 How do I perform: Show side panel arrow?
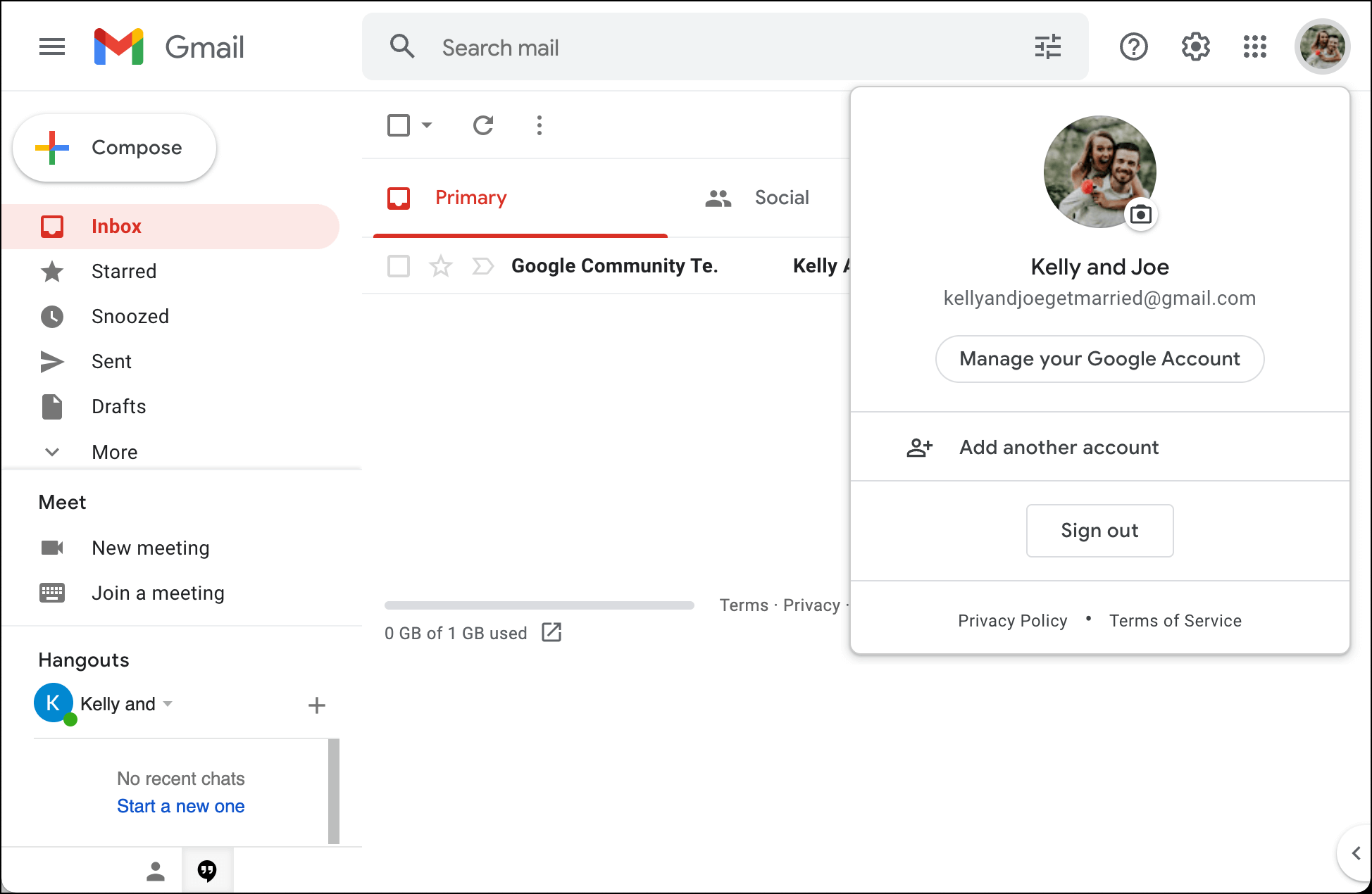coord(1355,853)
